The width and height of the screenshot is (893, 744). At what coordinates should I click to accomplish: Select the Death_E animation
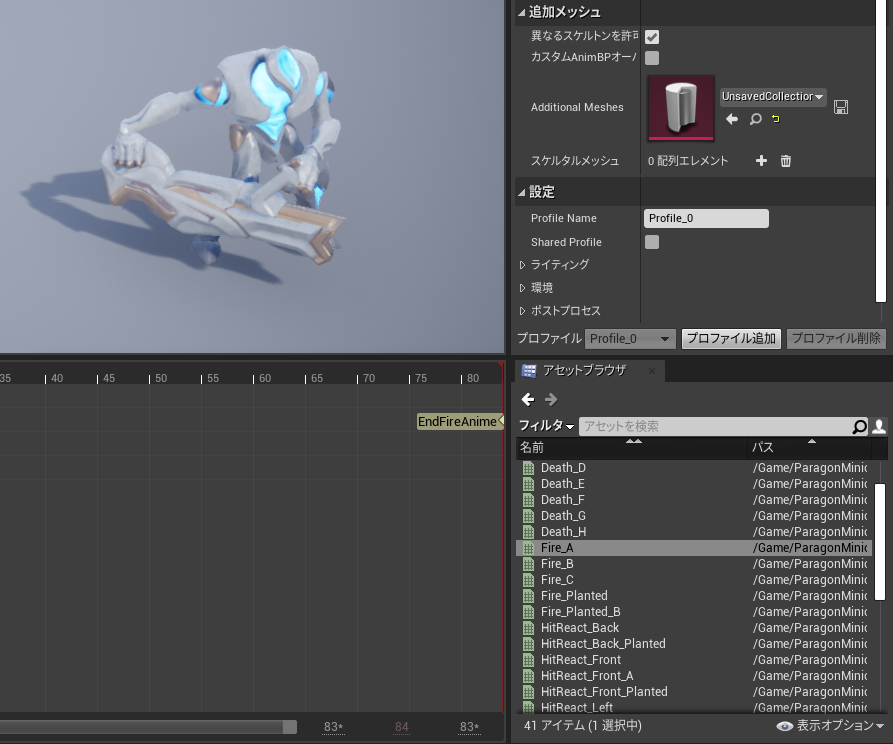tap(694, 484)
